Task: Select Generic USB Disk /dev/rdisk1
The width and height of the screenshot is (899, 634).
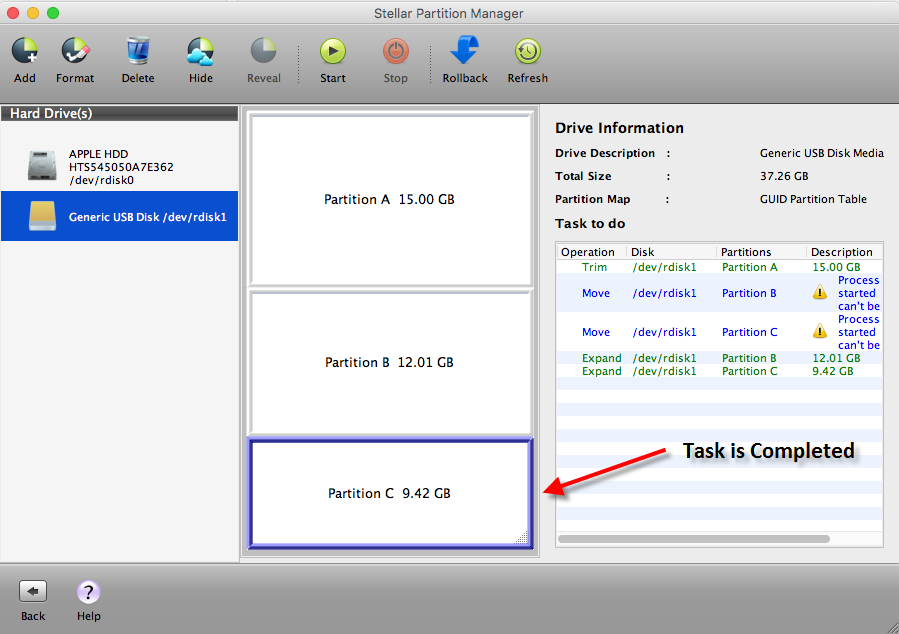Action: pos(119,216)
